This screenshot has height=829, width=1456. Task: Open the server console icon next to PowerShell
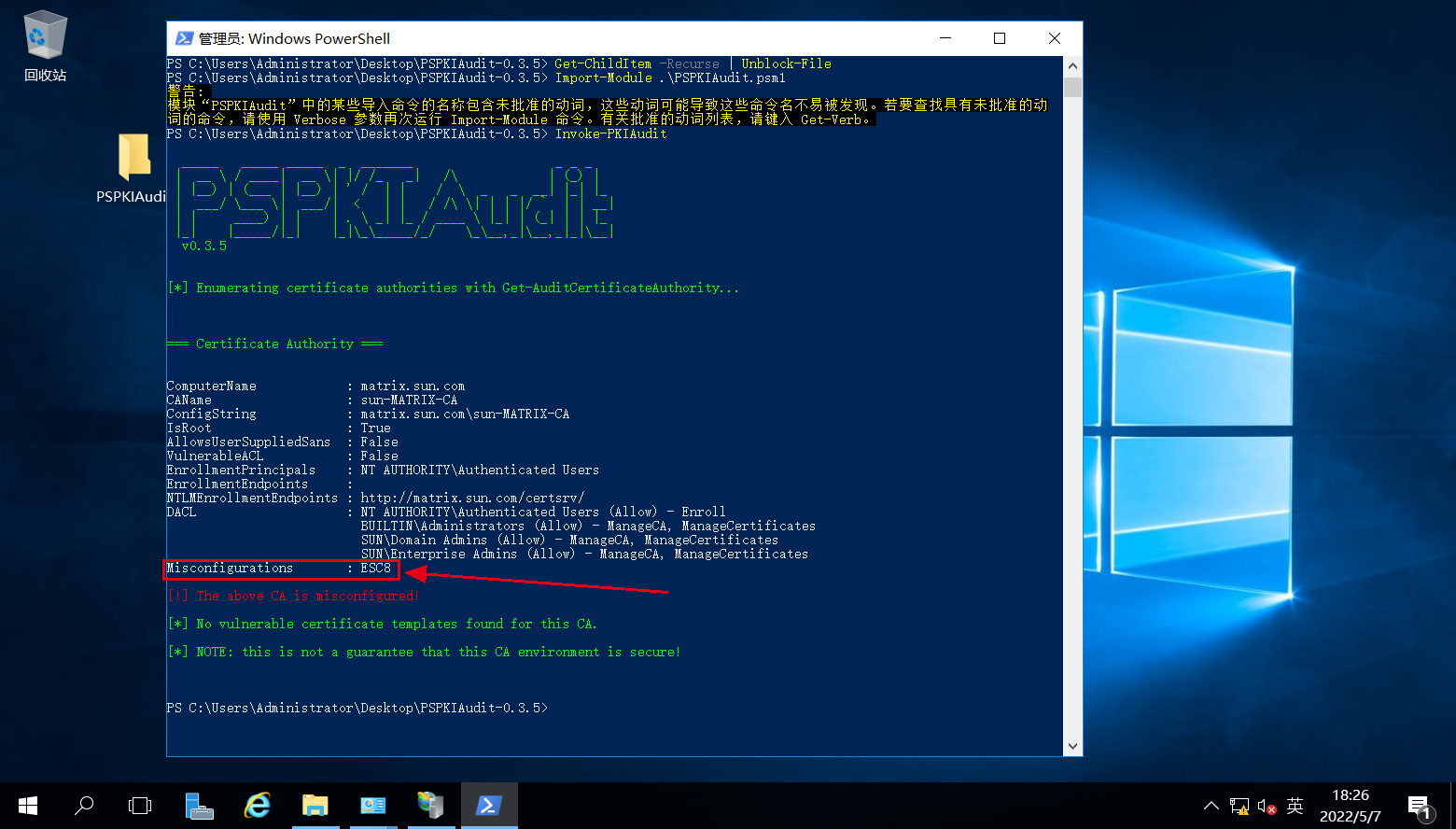point(431,806)
